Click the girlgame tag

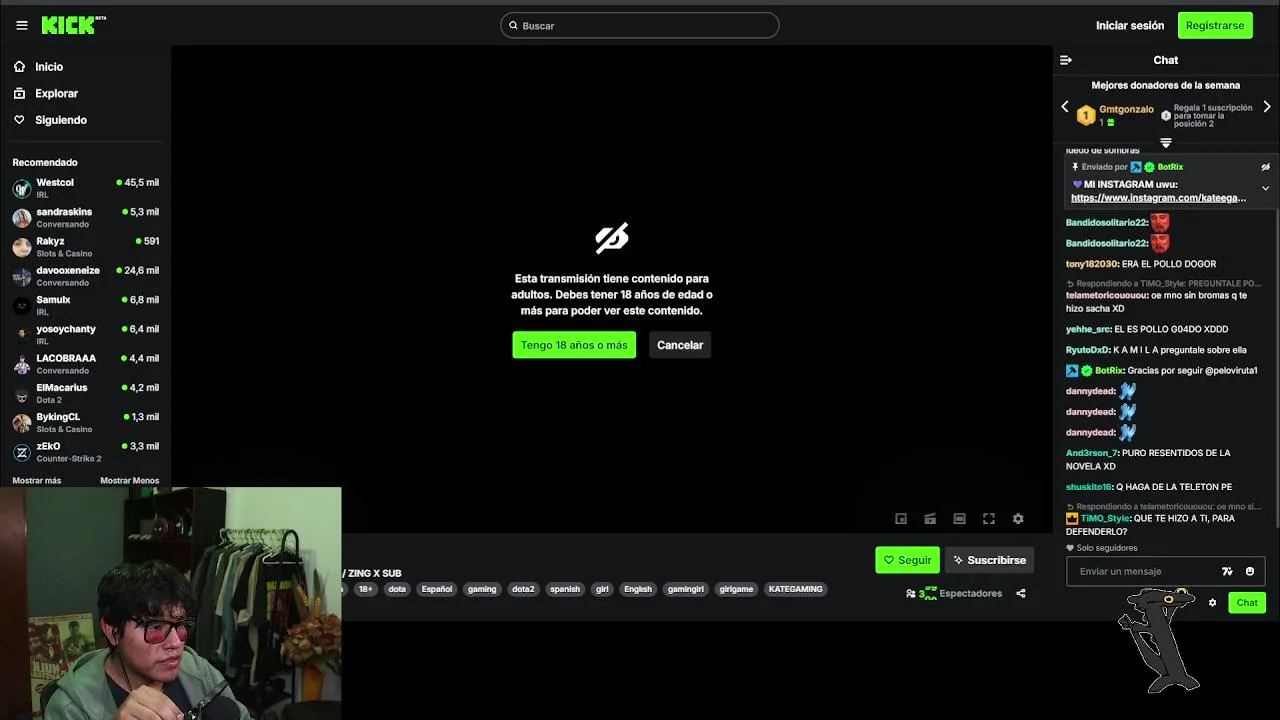[736, 589]
